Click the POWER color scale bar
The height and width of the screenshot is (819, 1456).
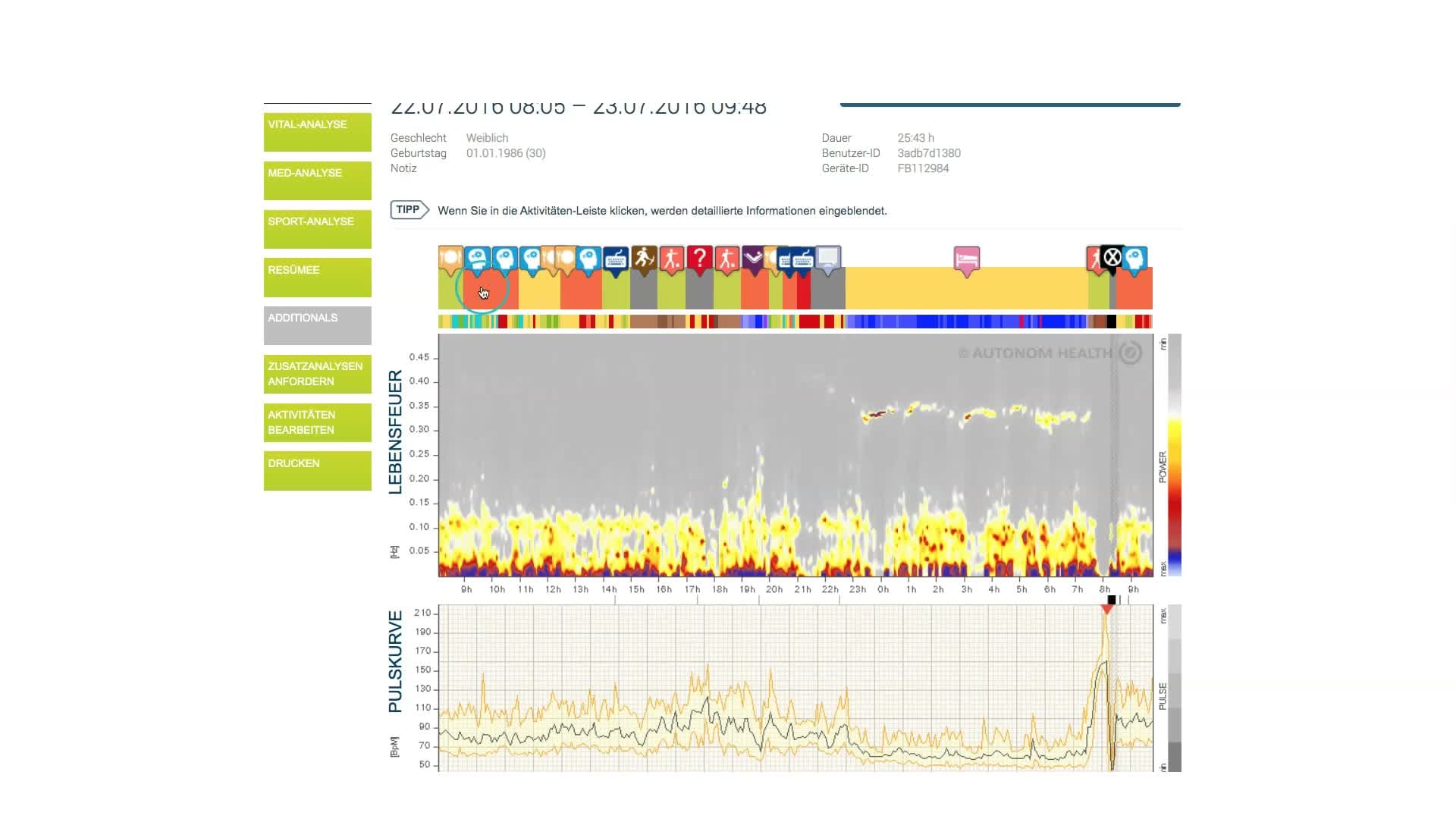point(1174,455)
